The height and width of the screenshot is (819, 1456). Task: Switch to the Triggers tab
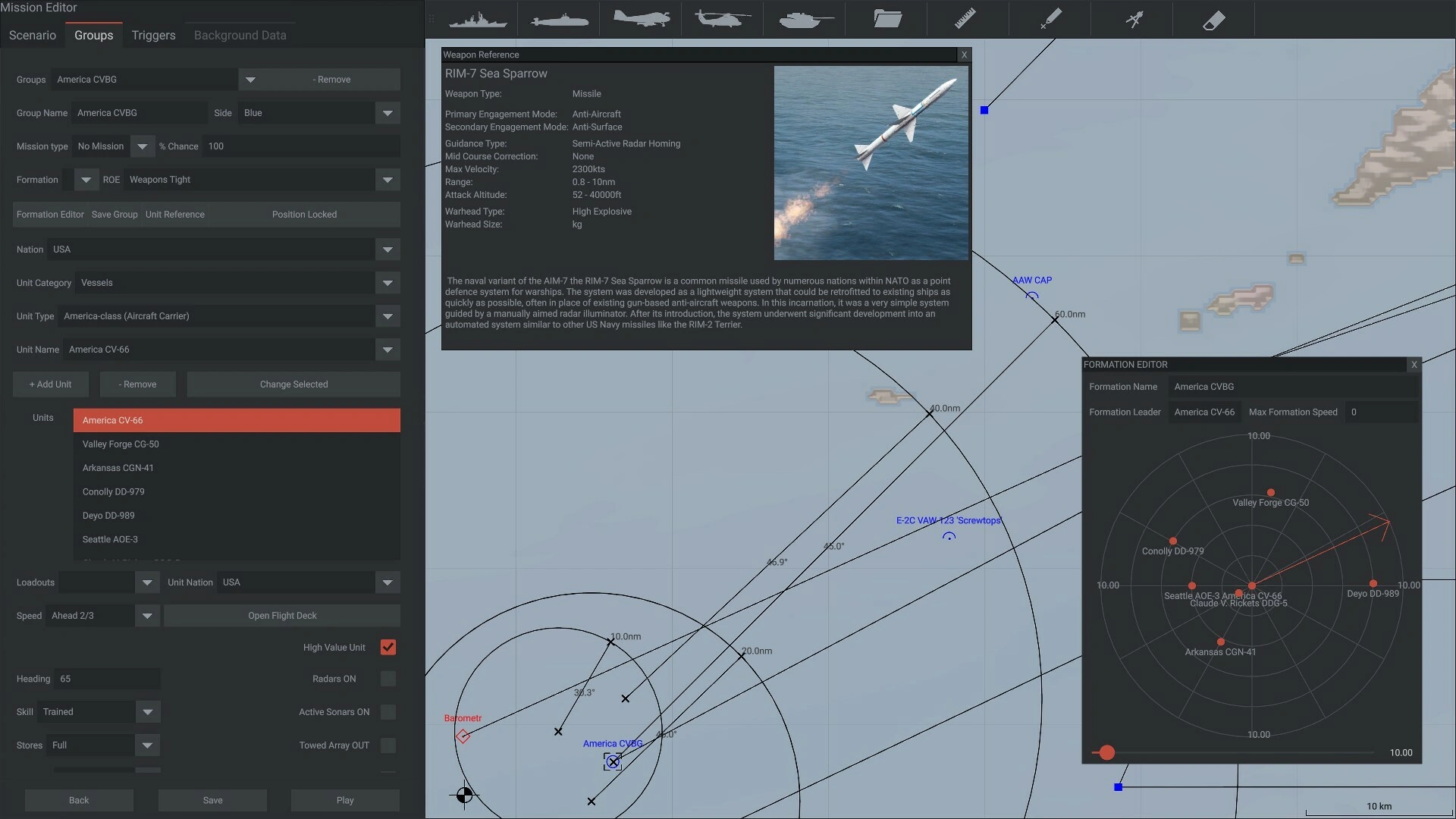point(152,35)
